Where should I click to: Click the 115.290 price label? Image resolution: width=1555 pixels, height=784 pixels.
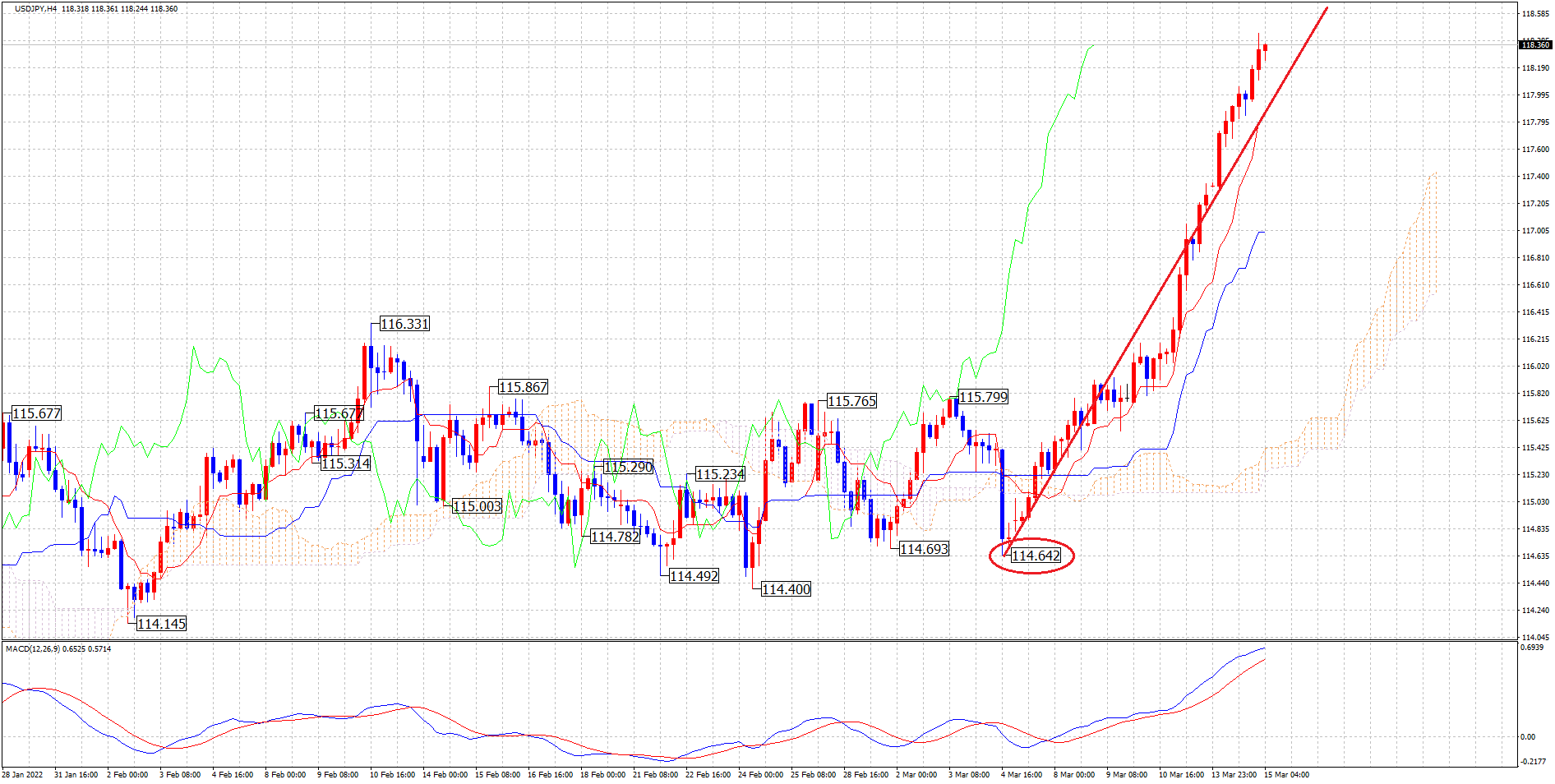(x=628, y=467)
